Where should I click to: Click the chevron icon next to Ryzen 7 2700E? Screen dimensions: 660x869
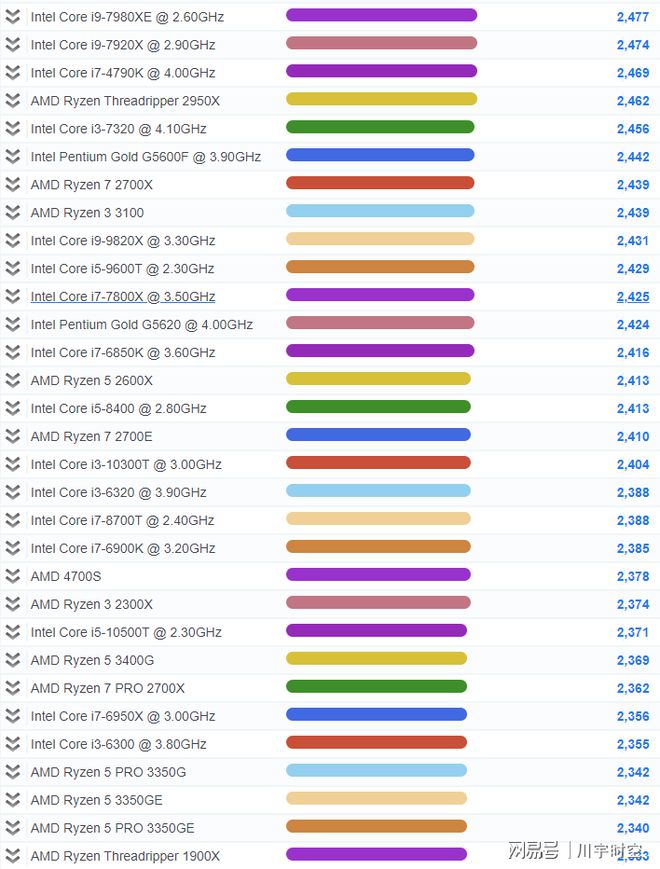(12, 437)
